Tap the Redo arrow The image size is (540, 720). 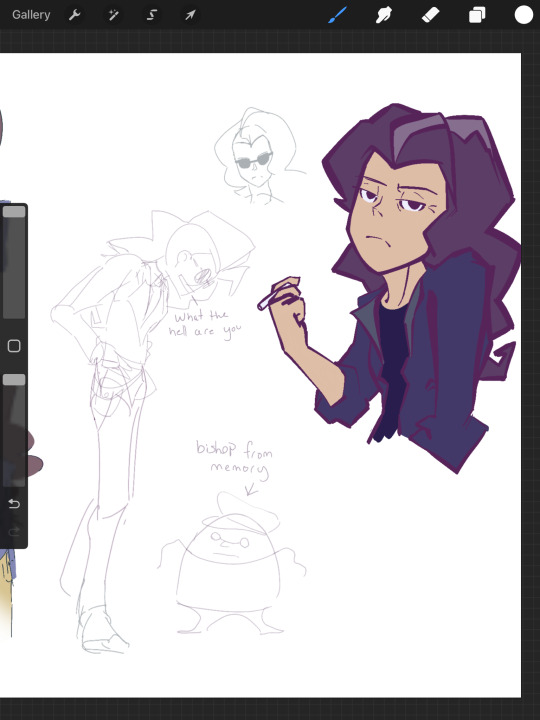pos(14,532)
